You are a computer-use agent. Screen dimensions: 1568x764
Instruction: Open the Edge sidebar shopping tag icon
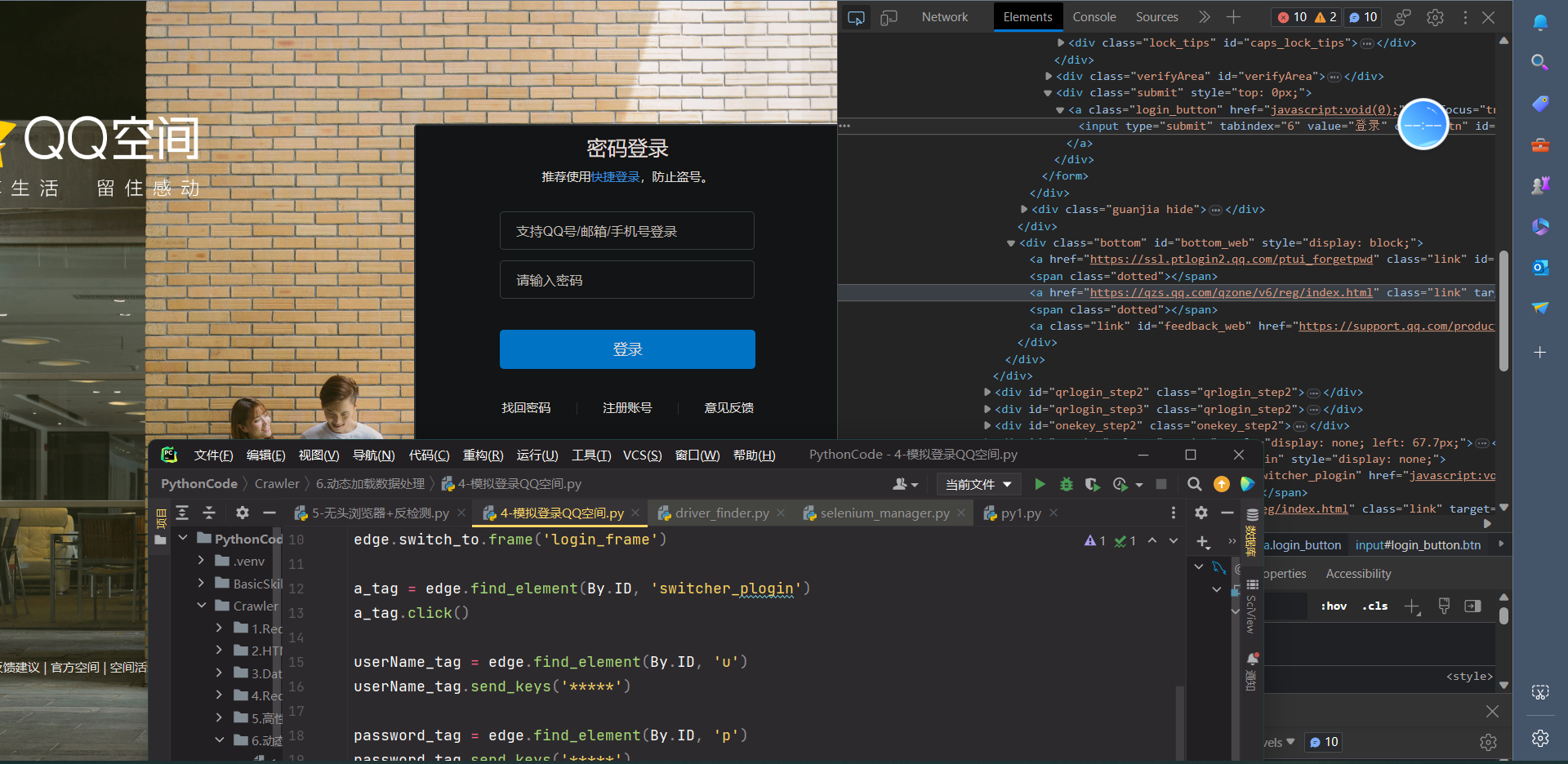pos(1540,104)
